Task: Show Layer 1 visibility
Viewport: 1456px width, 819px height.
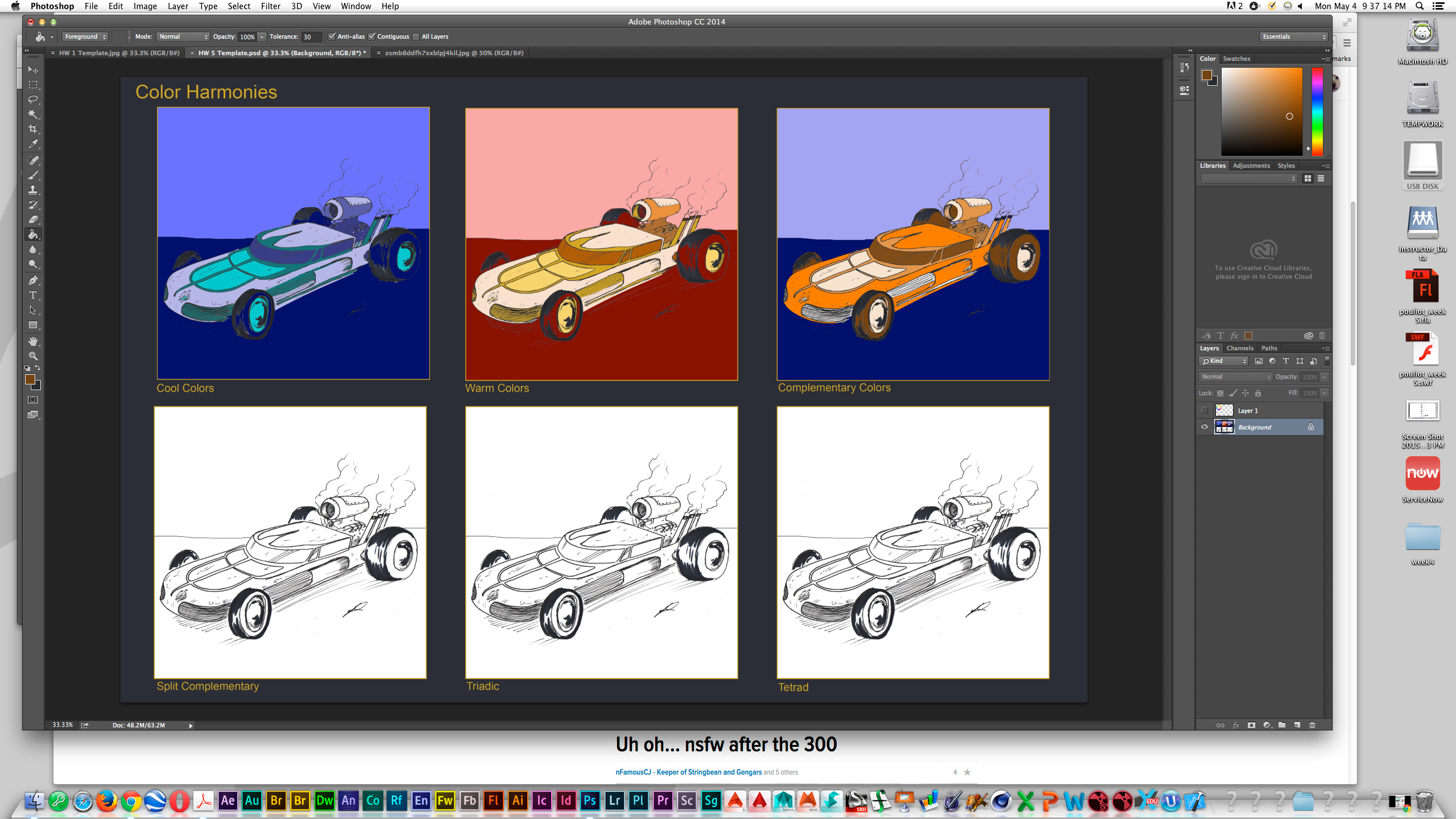Action: 1204,410
